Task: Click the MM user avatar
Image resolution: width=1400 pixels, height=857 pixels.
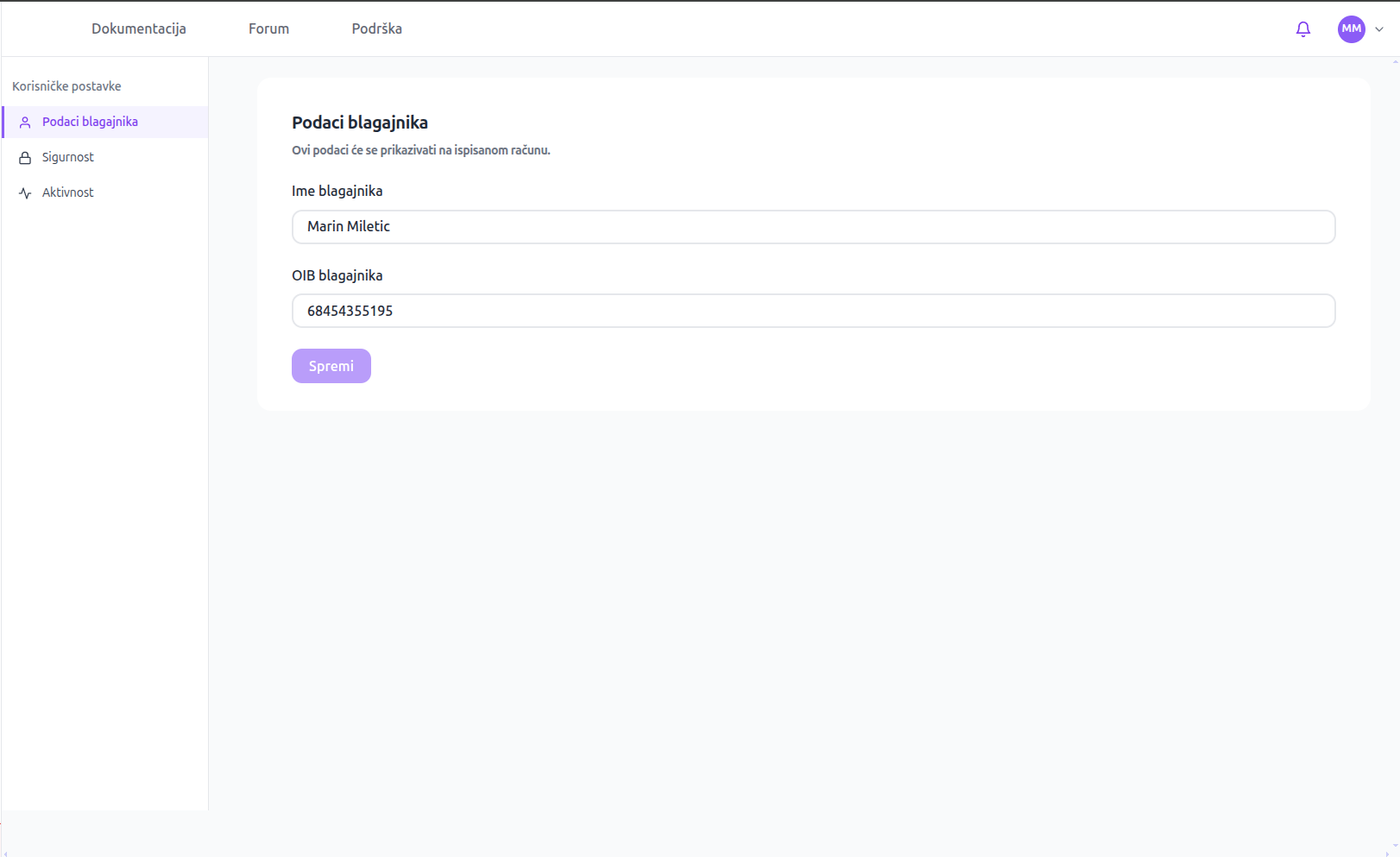Action: pos(1351,29)
